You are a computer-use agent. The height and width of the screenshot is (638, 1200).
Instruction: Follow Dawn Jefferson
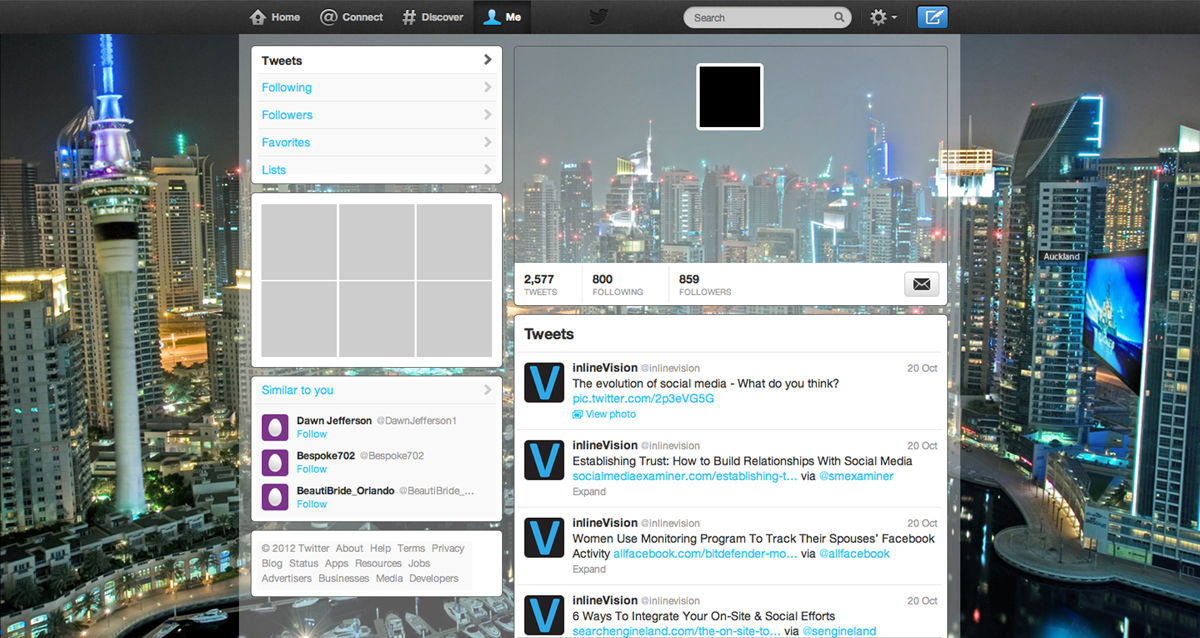(311, 433)
